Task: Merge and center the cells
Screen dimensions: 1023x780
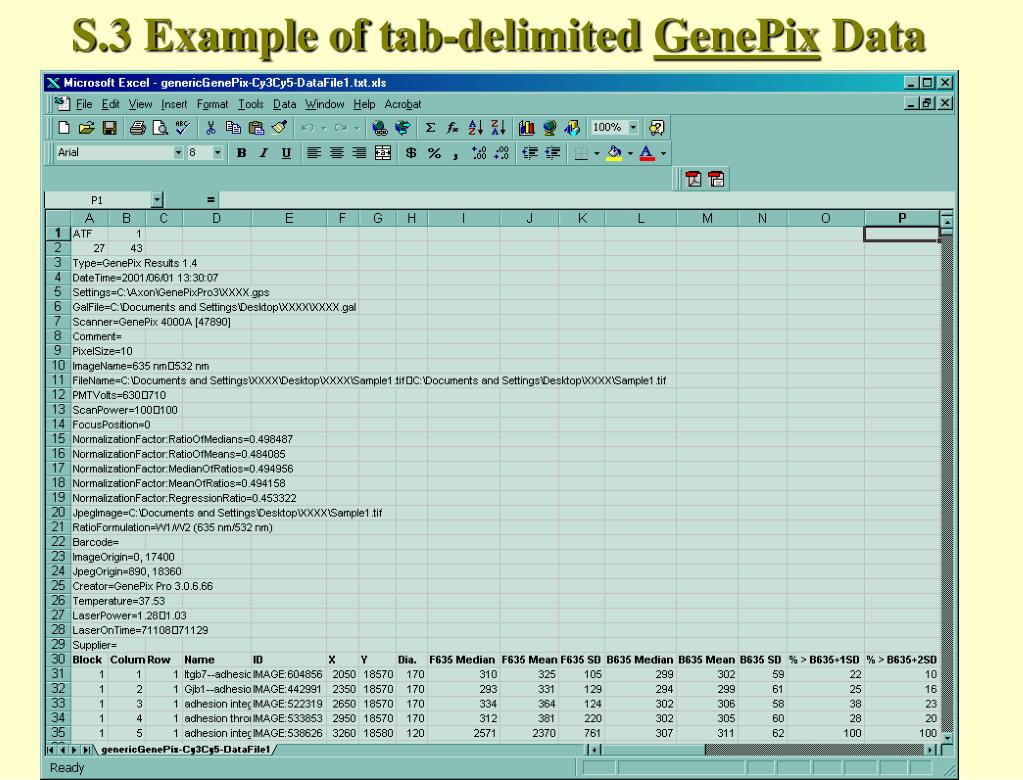Action: pos(383,153)
